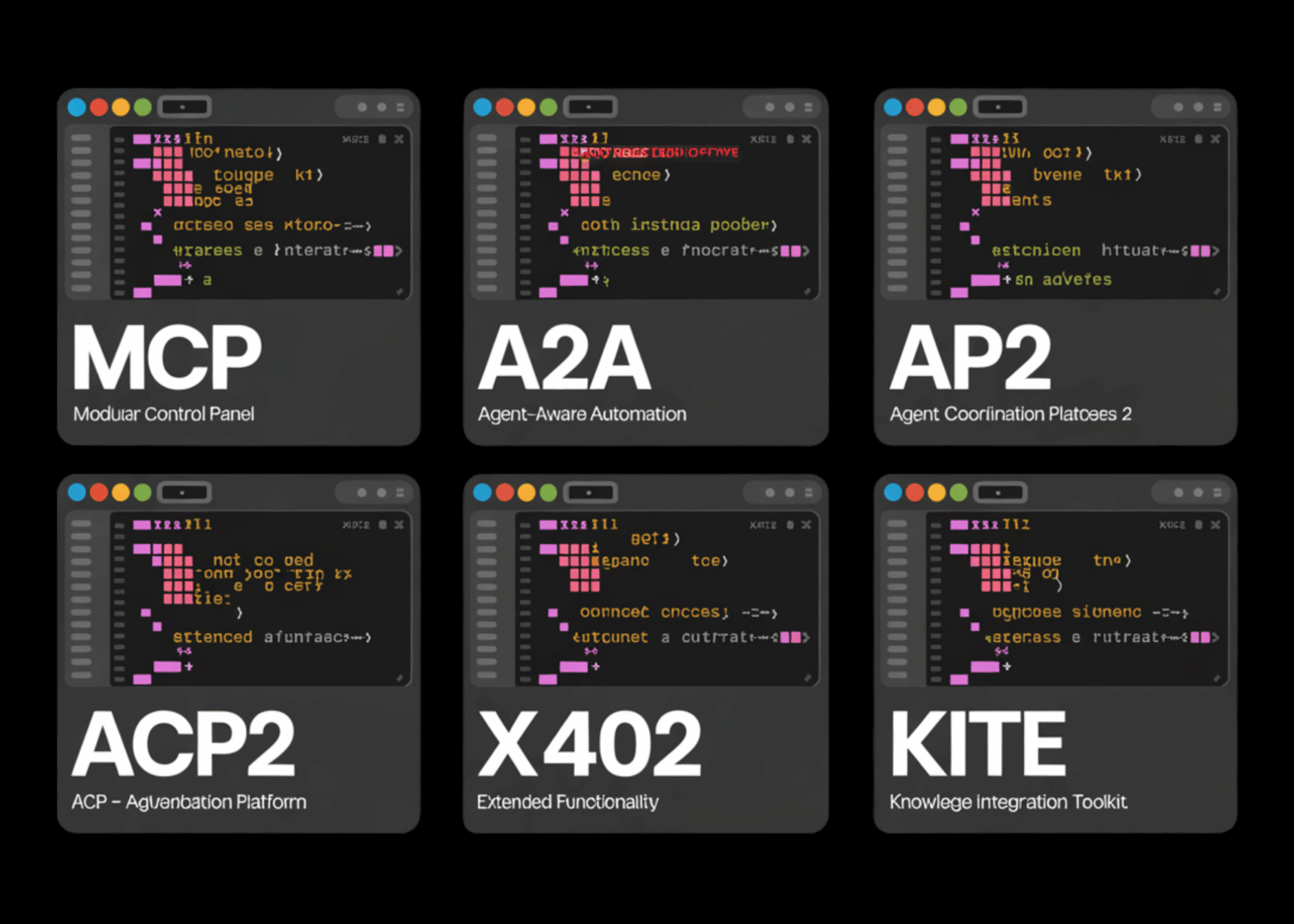
Task: Click the left sidebar strip in the A2A window
Action: tap(487, 213)
